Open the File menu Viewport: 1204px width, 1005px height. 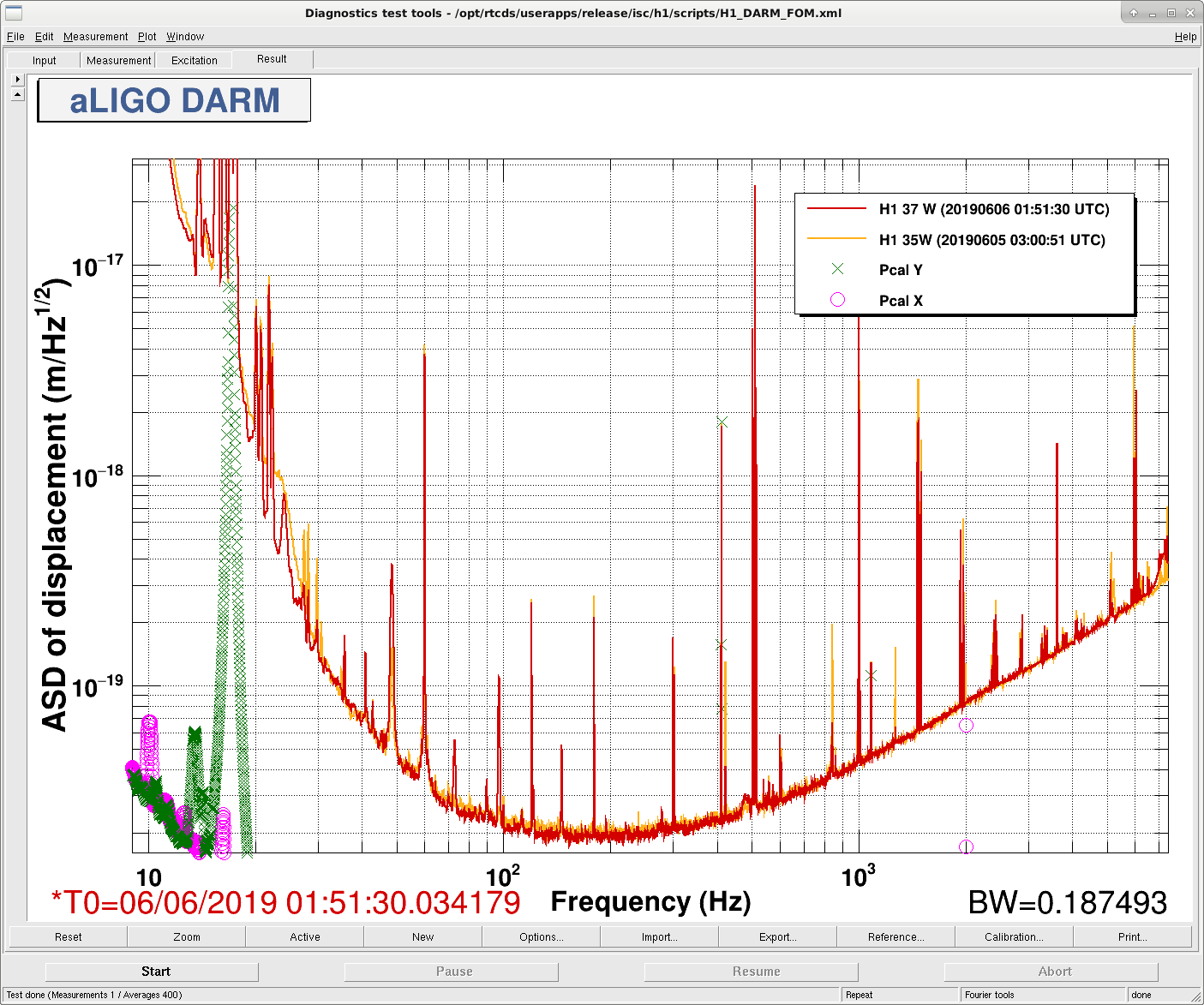tap(15, 37)
